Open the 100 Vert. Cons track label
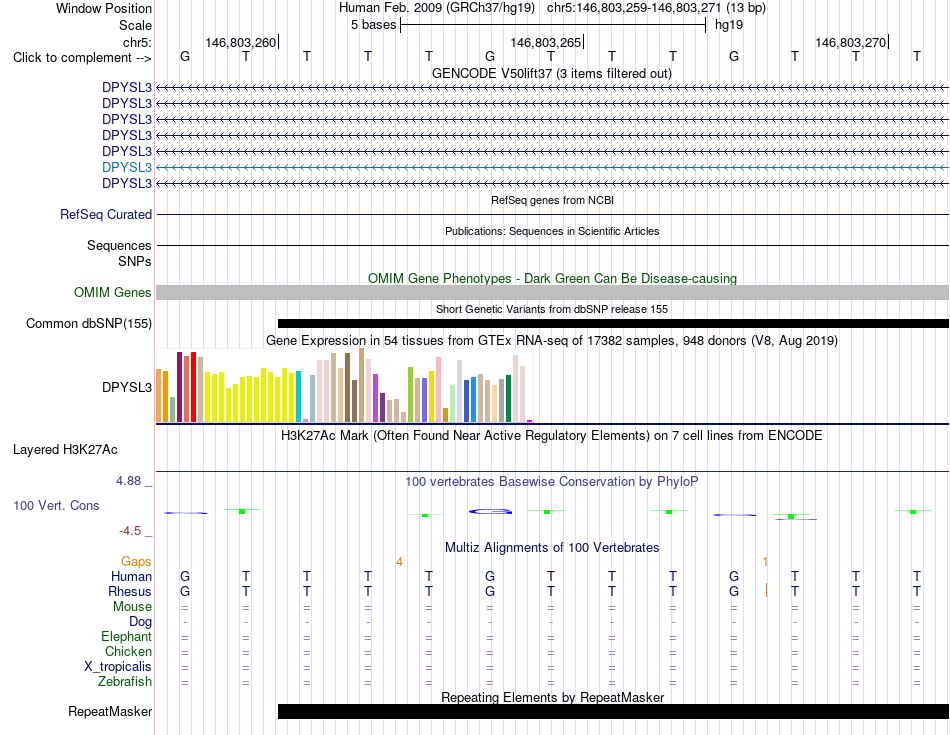The width and height of the screenshot is (950, 735). point(56,505)
